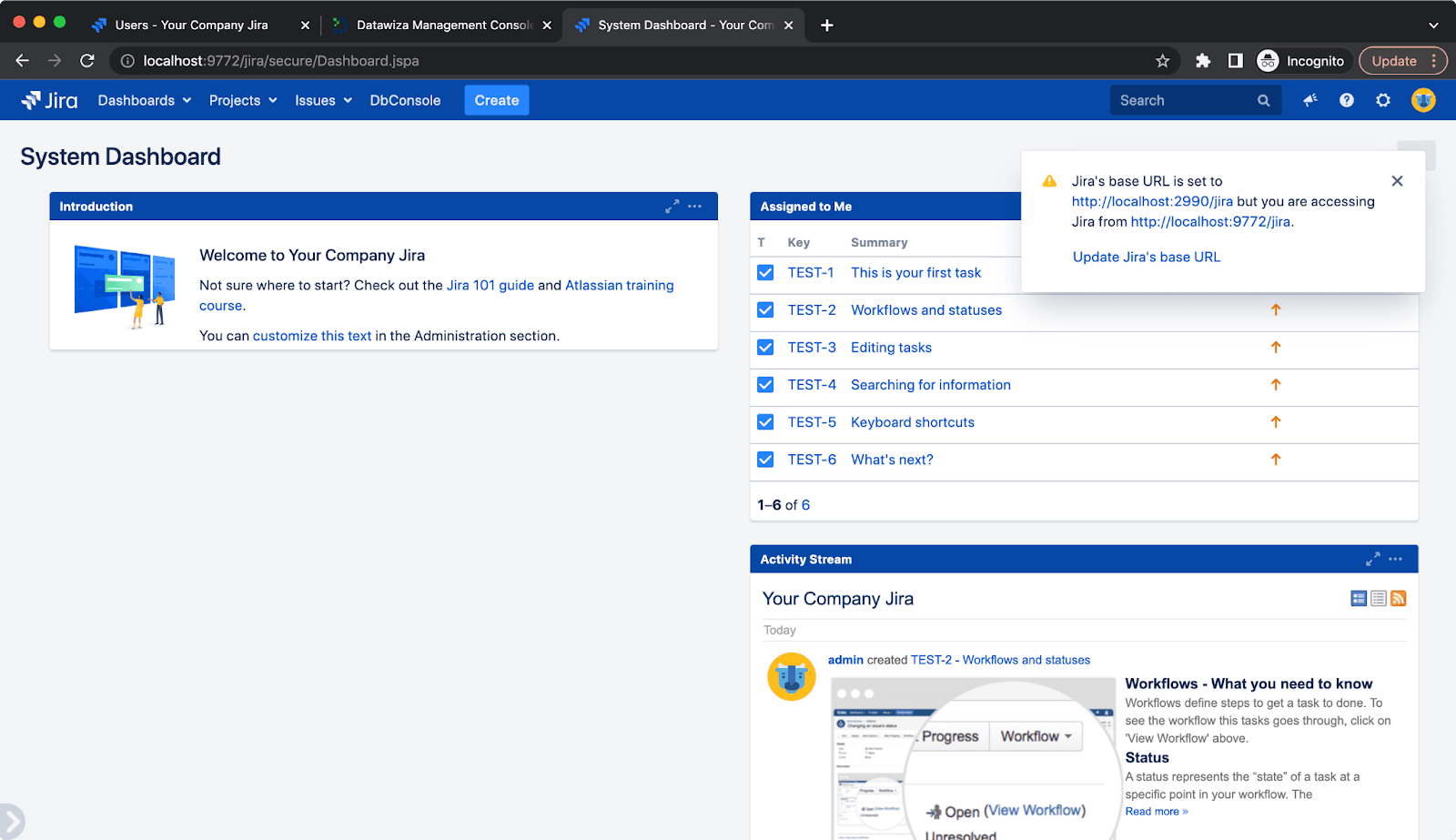Image resolution: width=1456 pixels, height=840 pixels.
Task: Click the task type icon for TEST-5
Action: (765, 422)
